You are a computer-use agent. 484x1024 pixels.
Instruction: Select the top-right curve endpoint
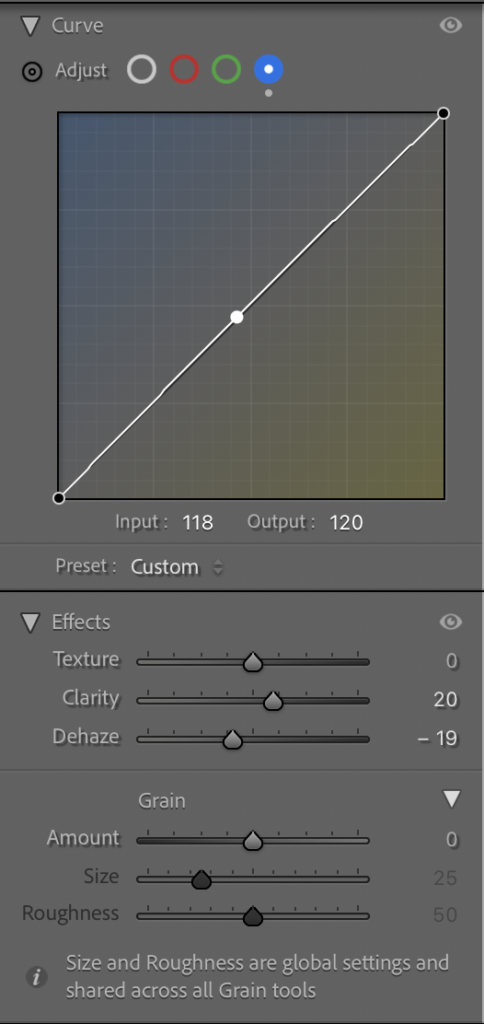[x=444, y=114]
